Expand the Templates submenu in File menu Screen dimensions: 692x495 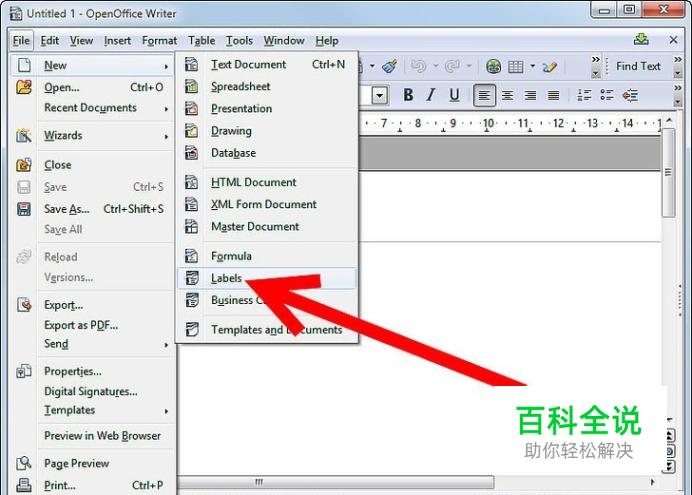pyautogui.click(x=166, y=411)
